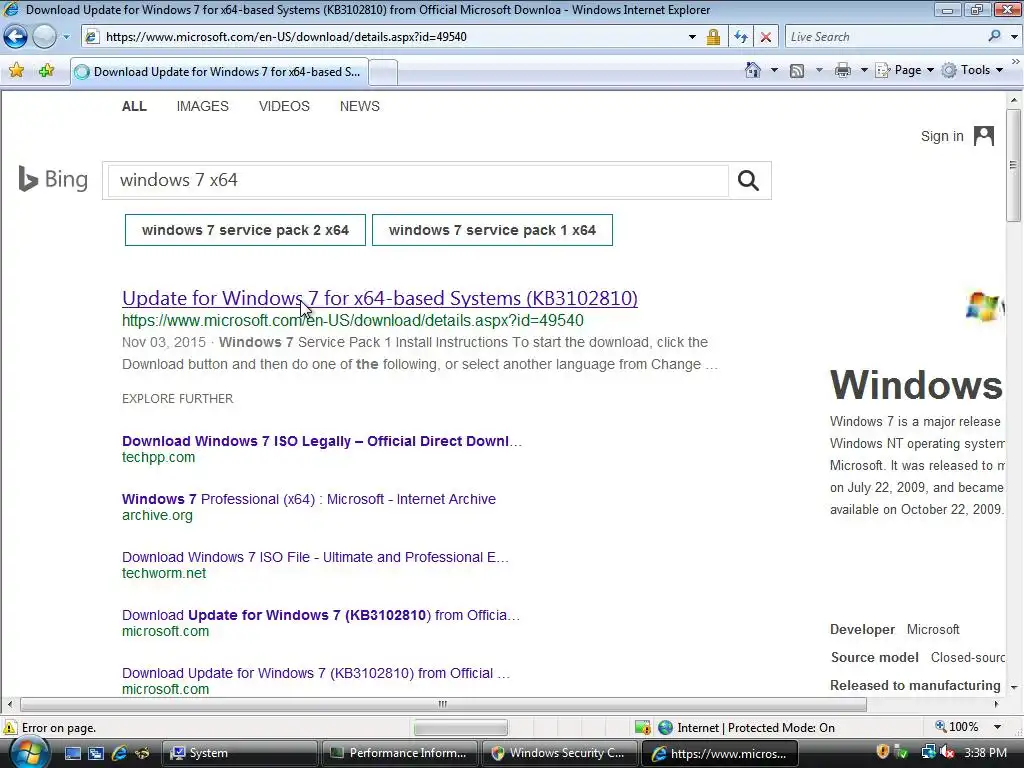Click the vertical scrollbar thumb
The height and width of the screenshot is (768, 1024).
1014,166
